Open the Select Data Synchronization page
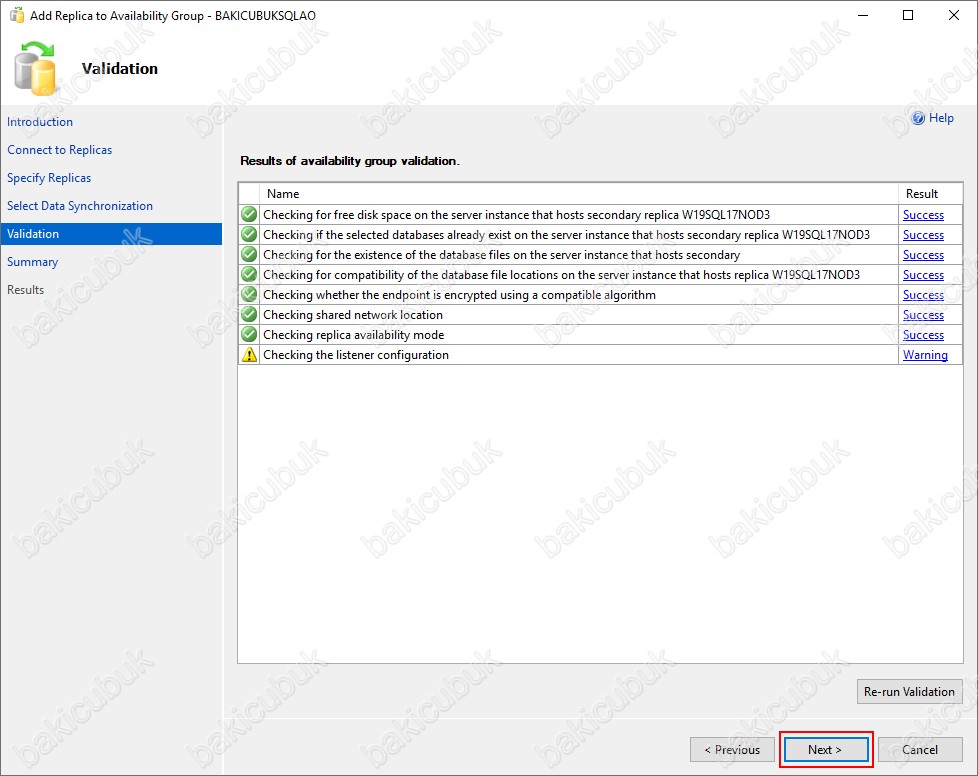The width and height of the screenshot is (978, 776). 80,206
